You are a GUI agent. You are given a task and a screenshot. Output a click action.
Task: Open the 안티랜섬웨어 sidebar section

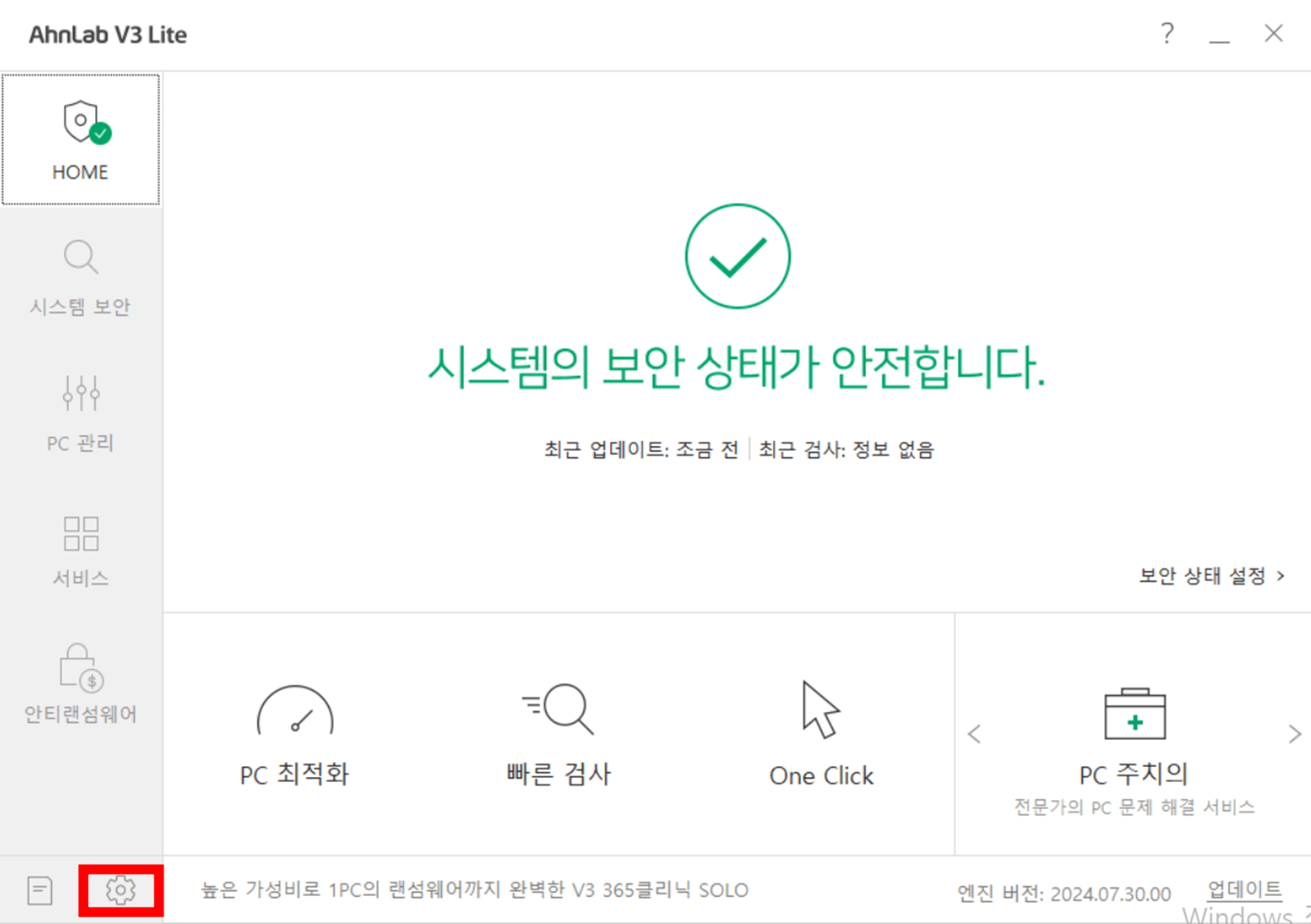point(80,684)
